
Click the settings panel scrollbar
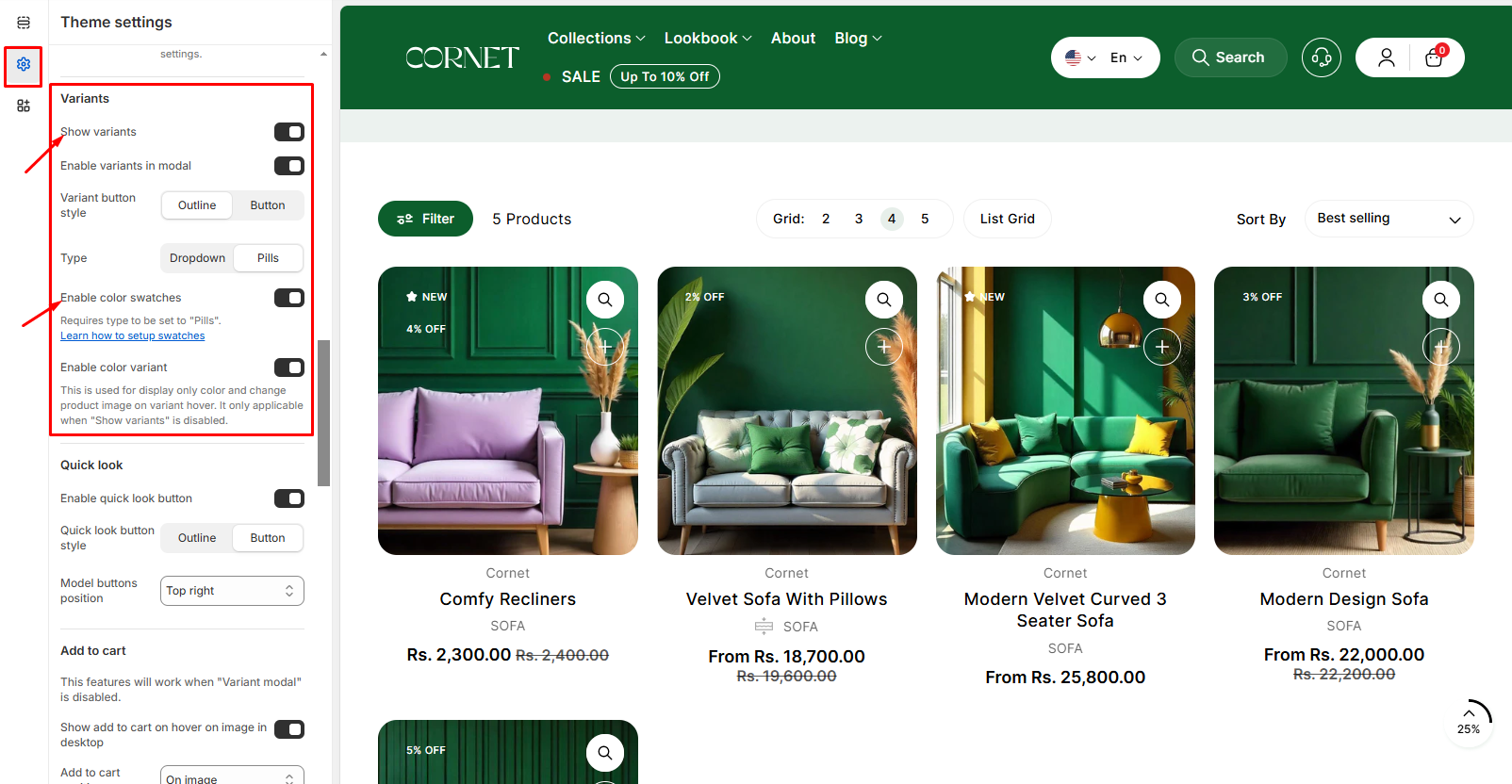tap(324, 413)
